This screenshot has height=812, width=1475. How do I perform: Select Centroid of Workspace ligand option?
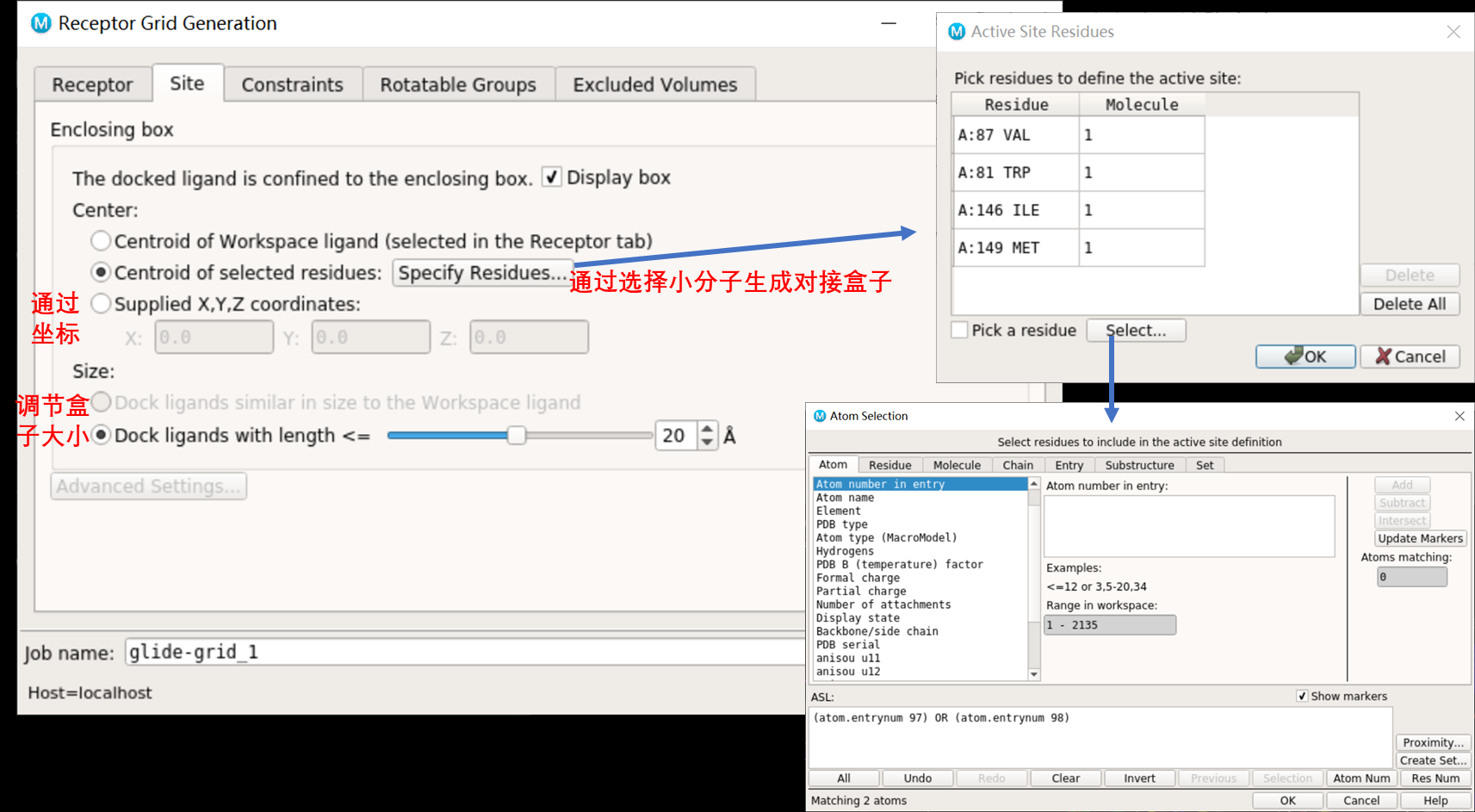click(x=101, y=241)
